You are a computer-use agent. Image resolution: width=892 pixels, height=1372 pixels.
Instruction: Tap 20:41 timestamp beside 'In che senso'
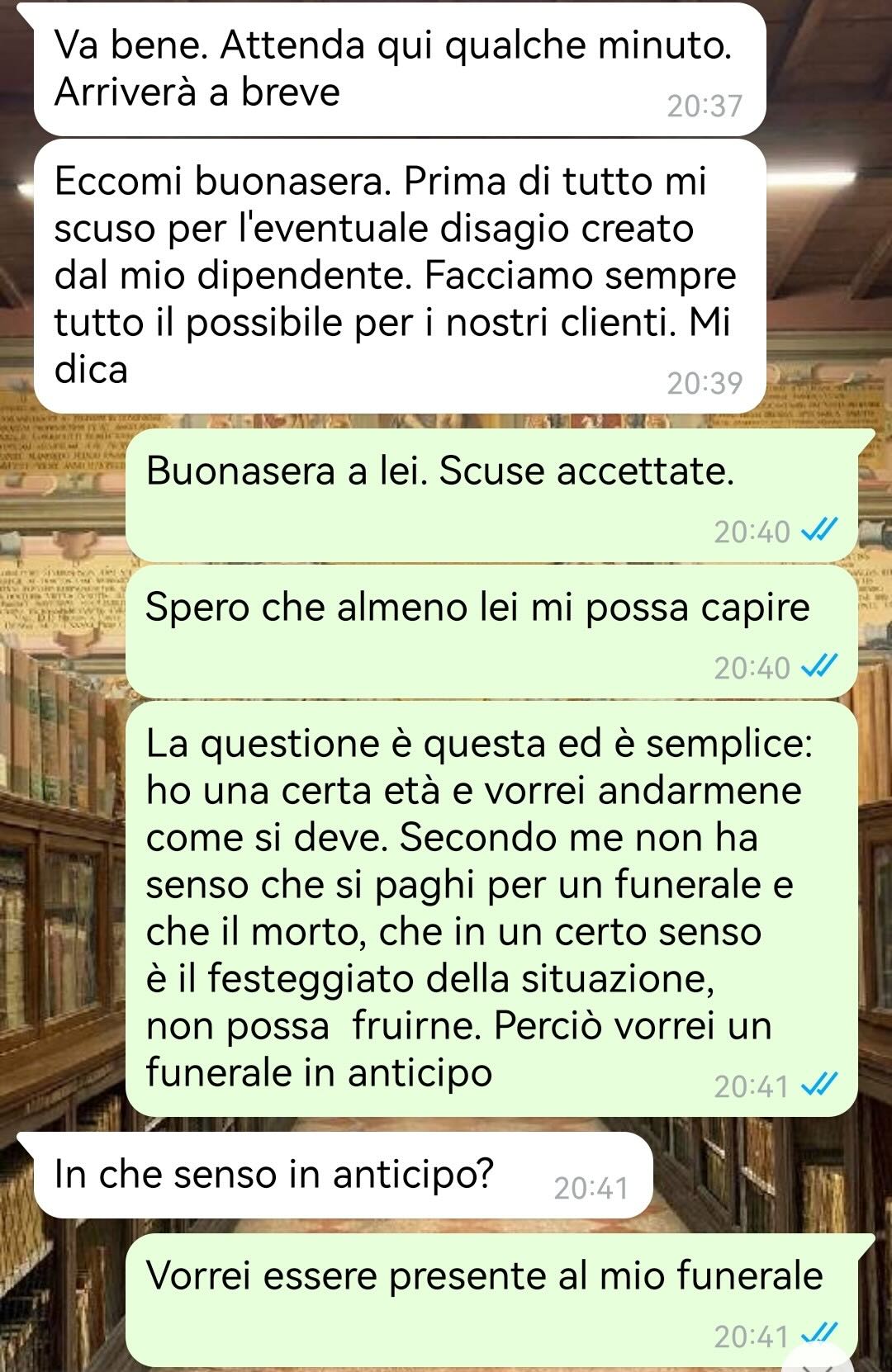click(x=591, y=1188)
